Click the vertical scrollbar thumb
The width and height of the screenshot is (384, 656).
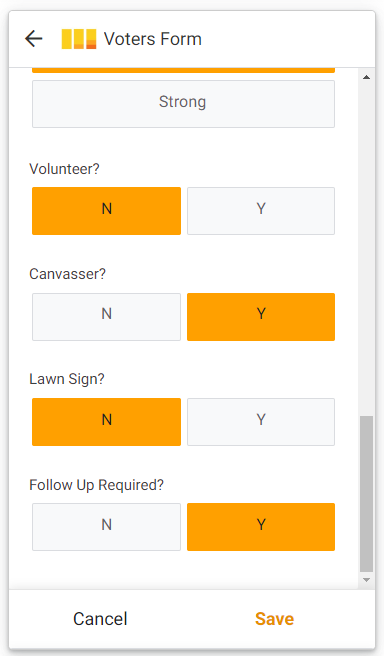[366, 494]
